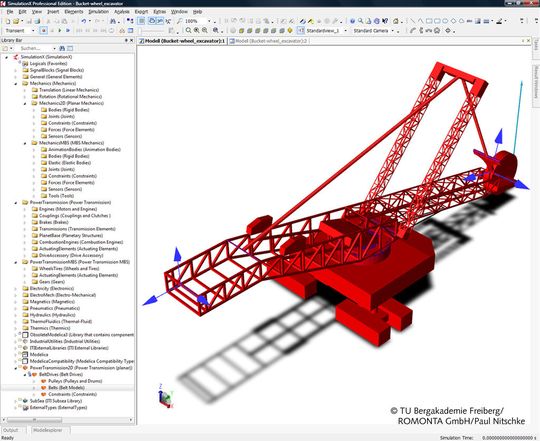Open the Standardview_1 dropdown
This screenshot has height=441, width=540.
[x=345, y=31]
